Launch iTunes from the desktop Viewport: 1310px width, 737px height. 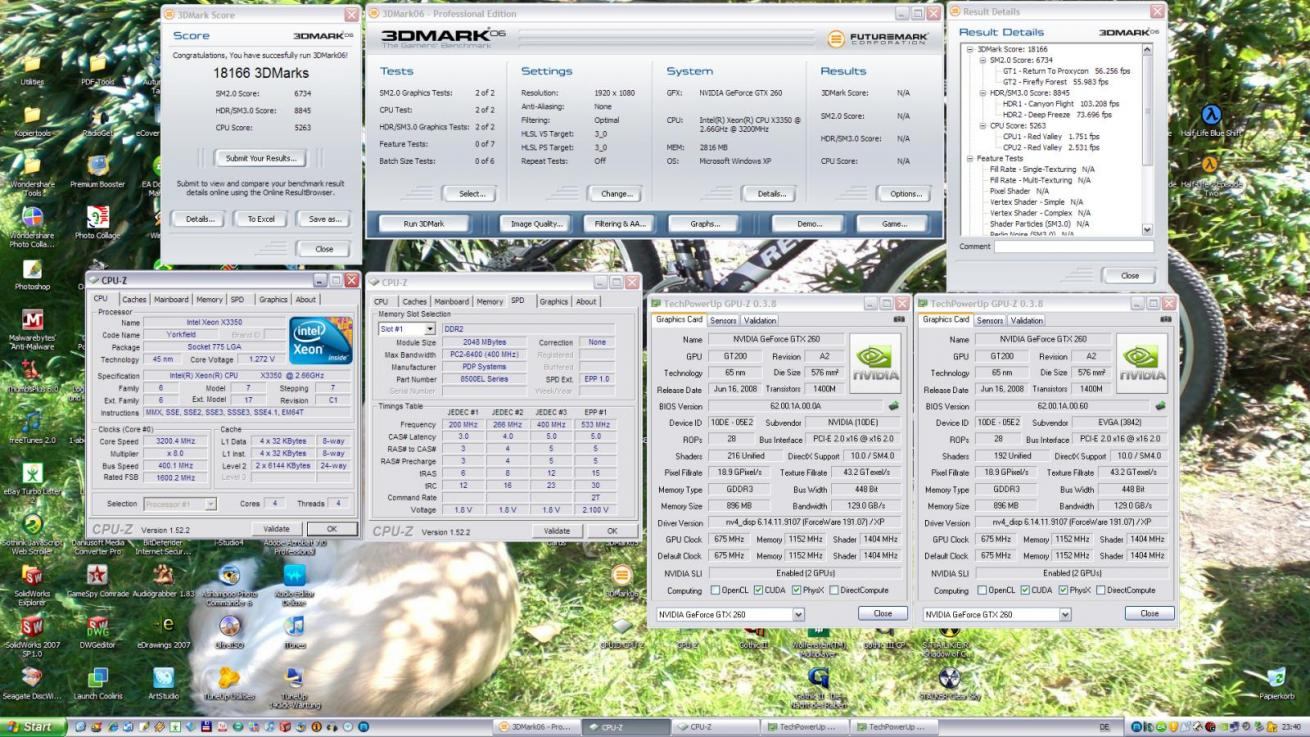click(294, 633)
